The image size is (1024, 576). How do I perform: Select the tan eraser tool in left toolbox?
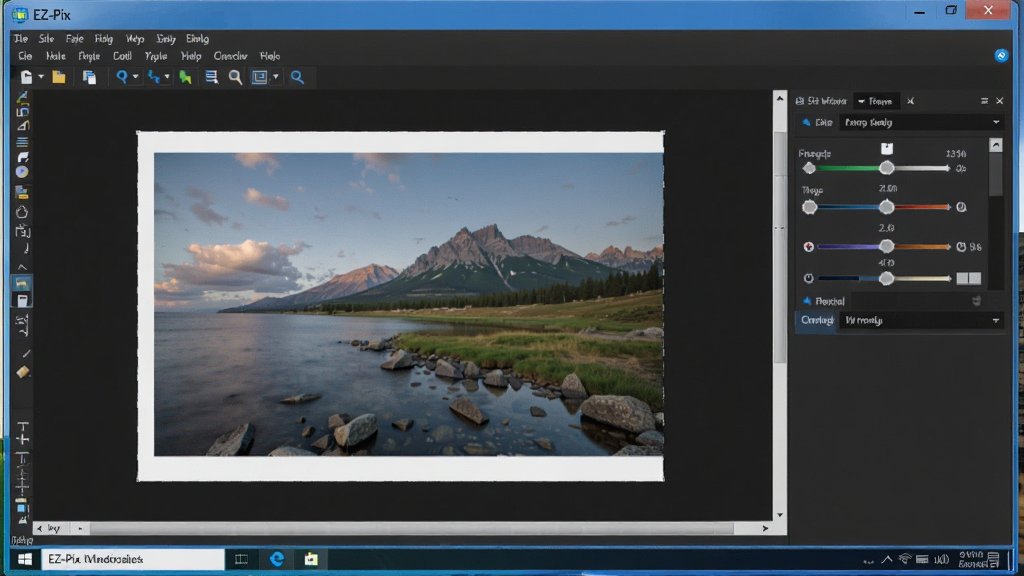coord(23,372)
